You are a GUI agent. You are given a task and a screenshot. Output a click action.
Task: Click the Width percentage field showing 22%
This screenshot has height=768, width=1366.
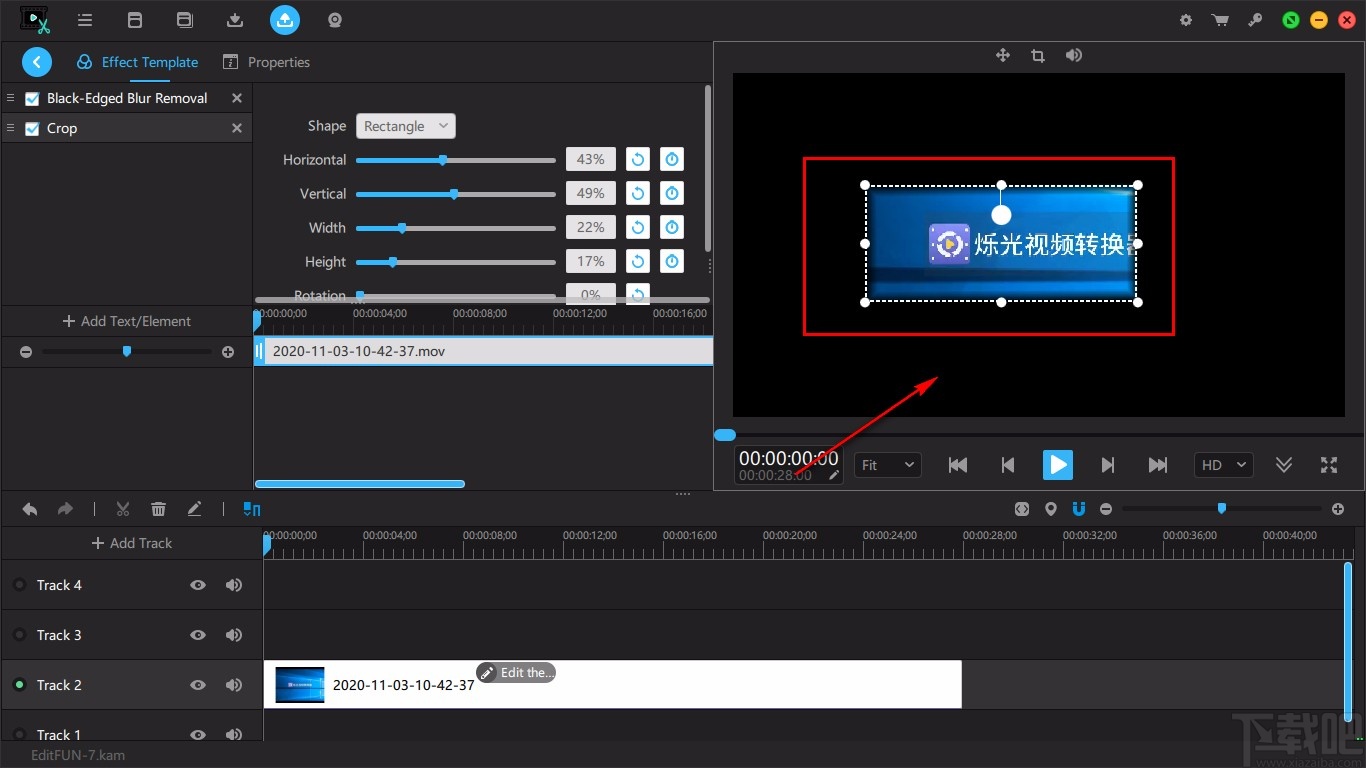point(591,227)
